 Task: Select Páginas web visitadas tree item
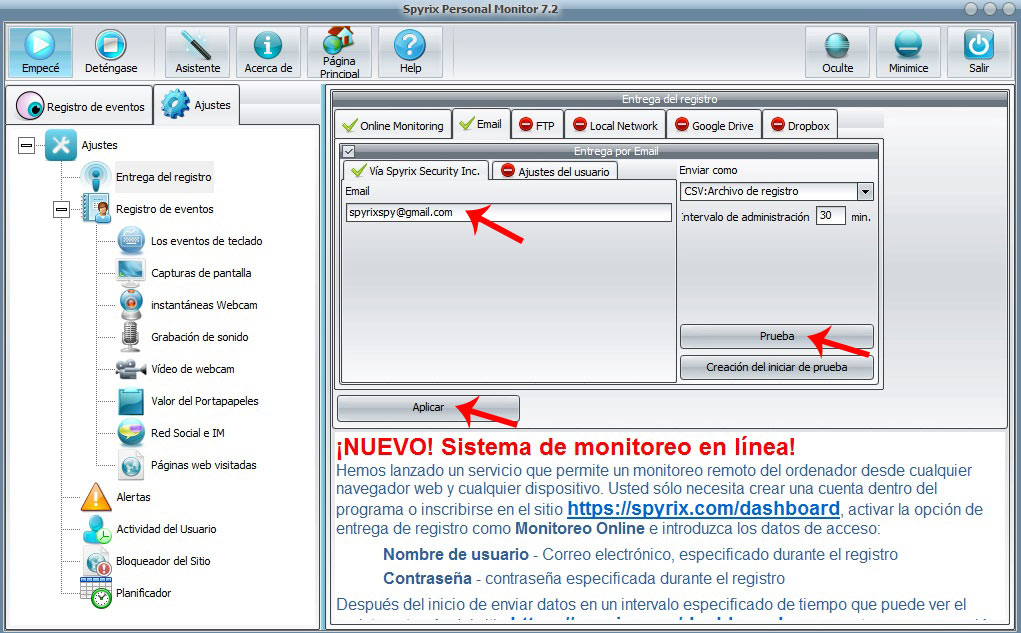point(204,465)
